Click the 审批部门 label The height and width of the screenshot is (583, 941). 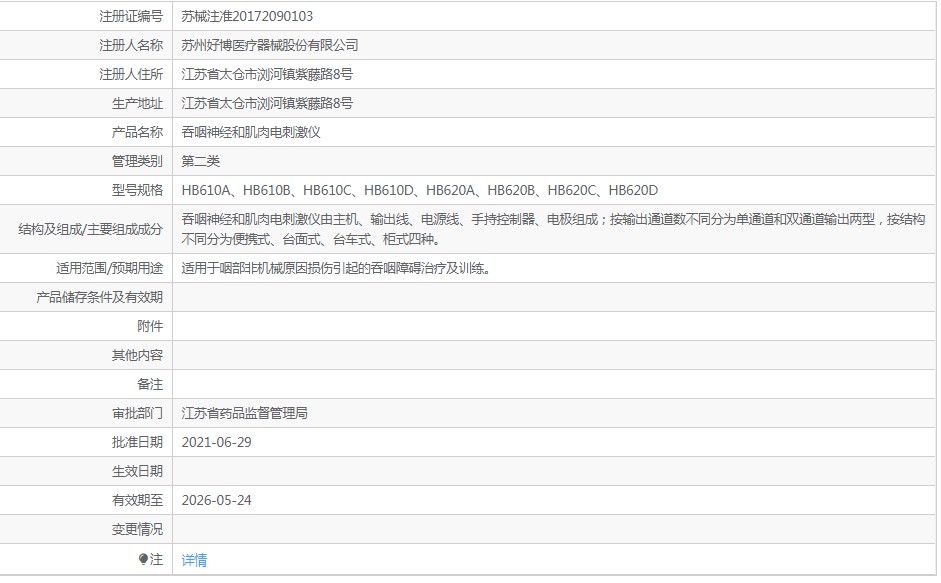(x=137, y=413)
